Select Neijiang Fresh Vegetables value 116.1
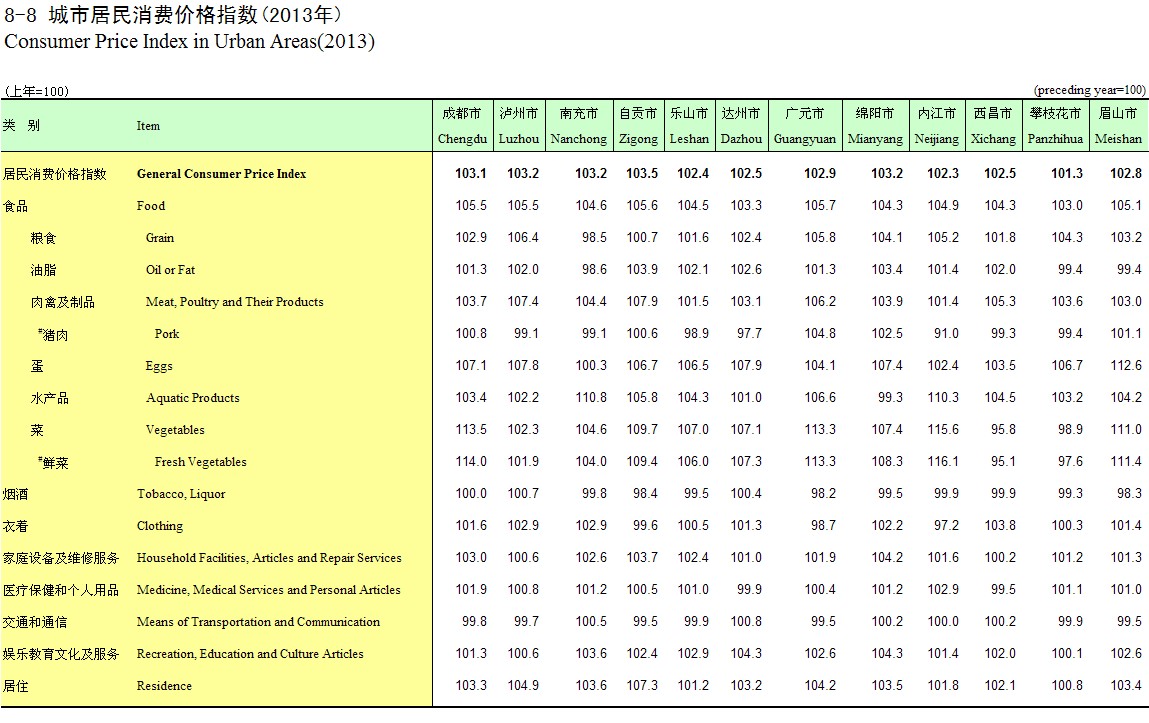1149x723 pixels. [x=942, y=462]
